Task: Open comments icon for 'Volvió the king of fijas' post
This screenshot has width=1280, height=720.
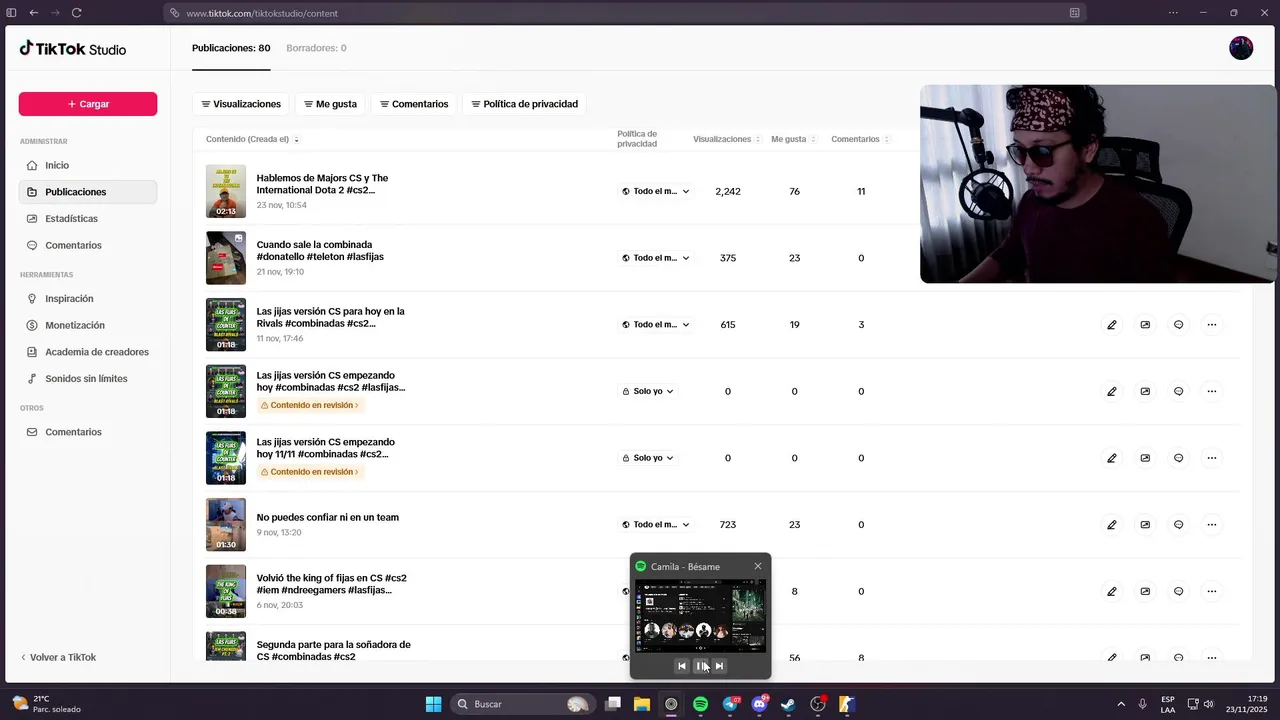Action: 1178,591
